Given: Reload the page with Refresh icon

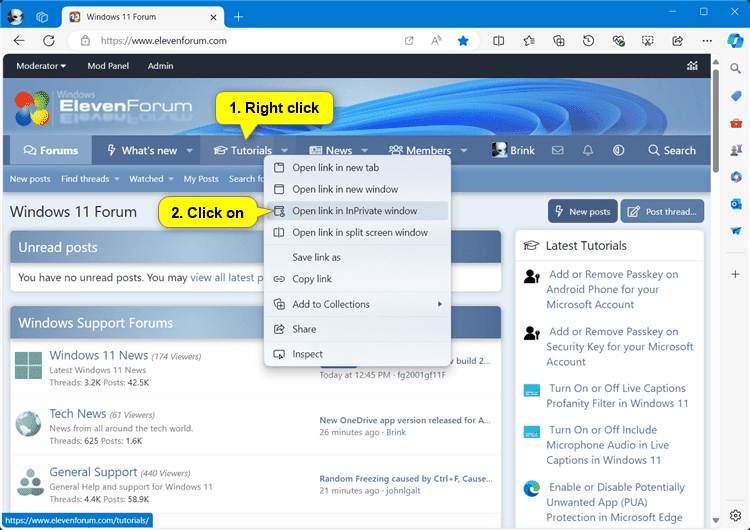Looking at the screenshot, I should tap(49, 41).
